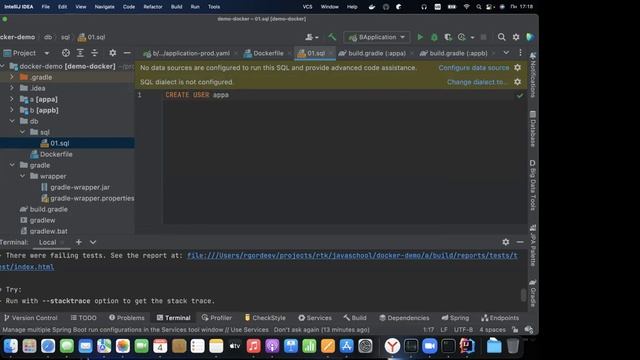
Task: Open the VCS menu
Action: coord(307,7)
